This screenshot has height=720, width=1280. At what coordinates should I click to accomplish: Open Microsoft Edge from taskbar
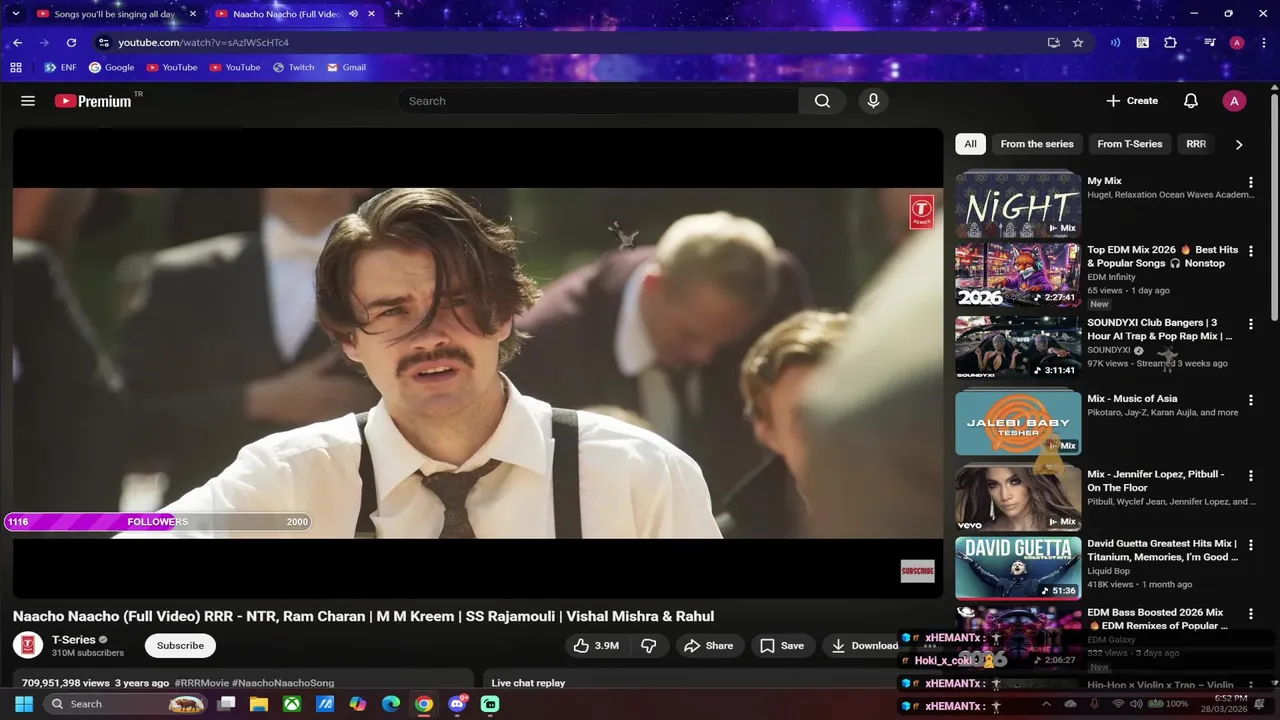point(391,704)
